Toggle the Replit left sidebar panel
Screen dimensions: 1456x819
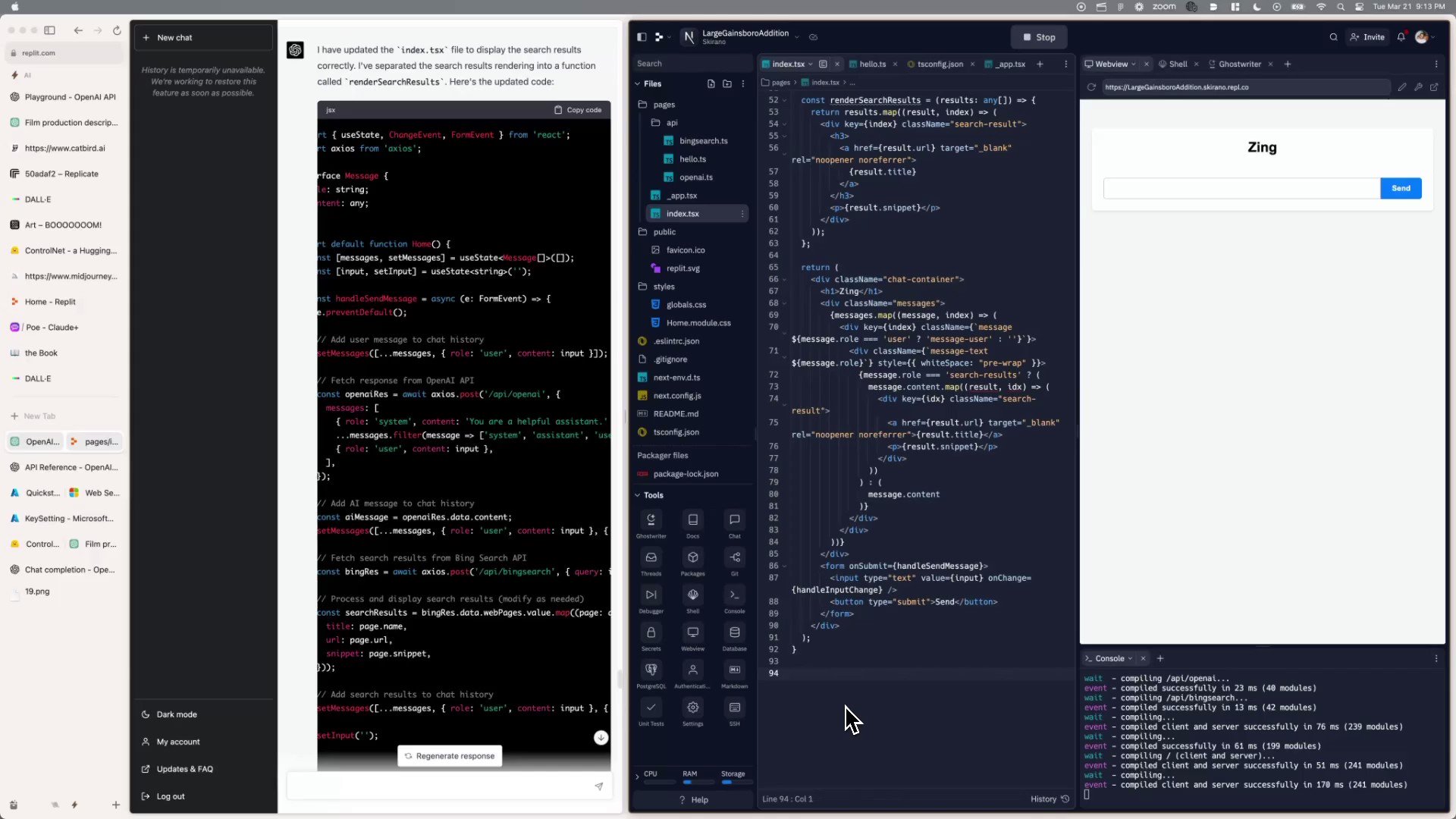(642, 37)
